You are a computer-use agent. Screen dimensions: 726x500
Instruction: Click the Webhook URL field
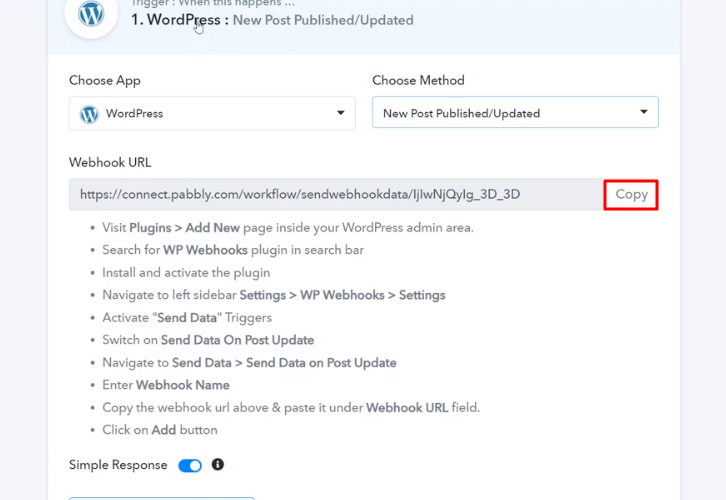point(336,194)
